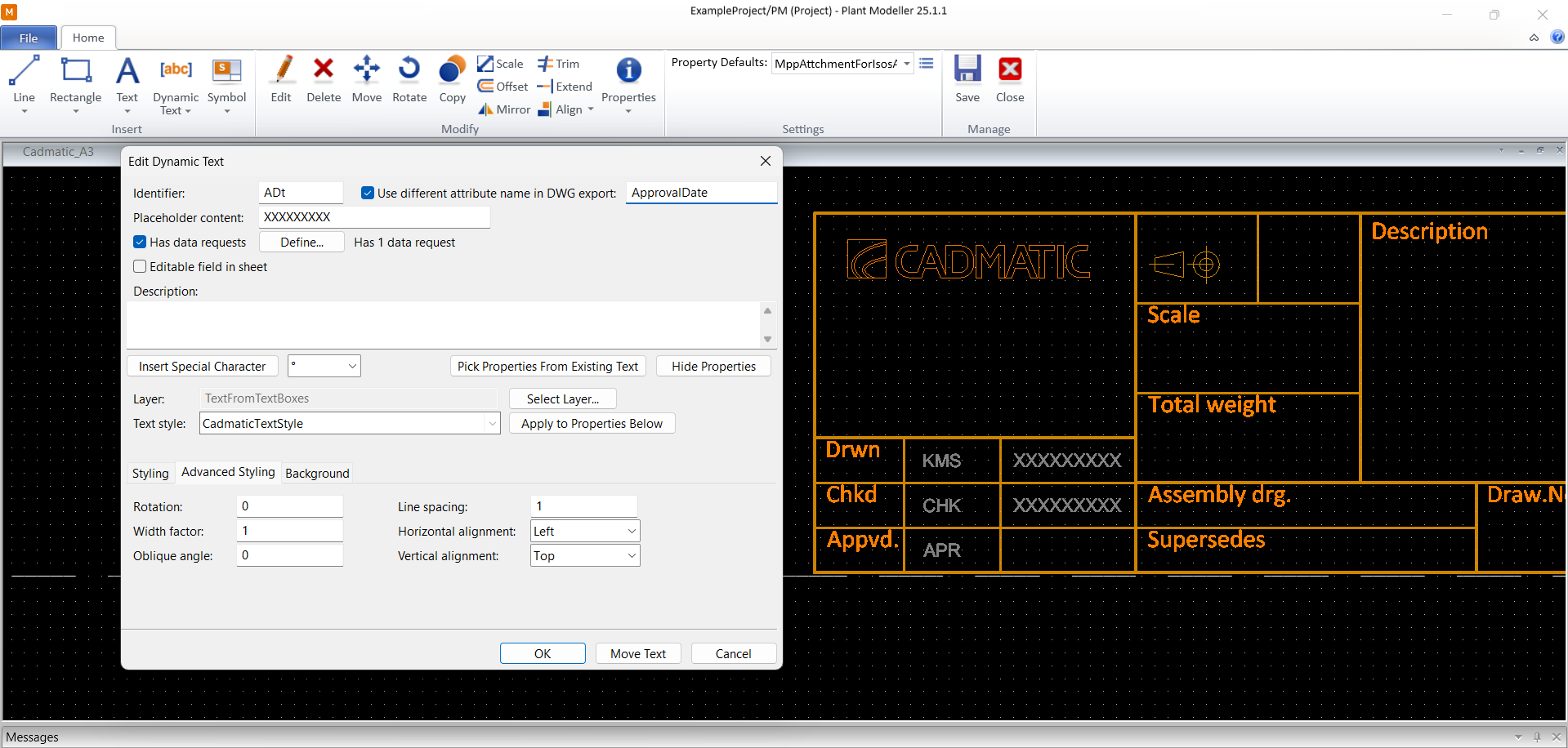The width and height of the screenshot is (1568, 748).
Task: Enable Editable field in sheet
Action: tap(140, 266)
